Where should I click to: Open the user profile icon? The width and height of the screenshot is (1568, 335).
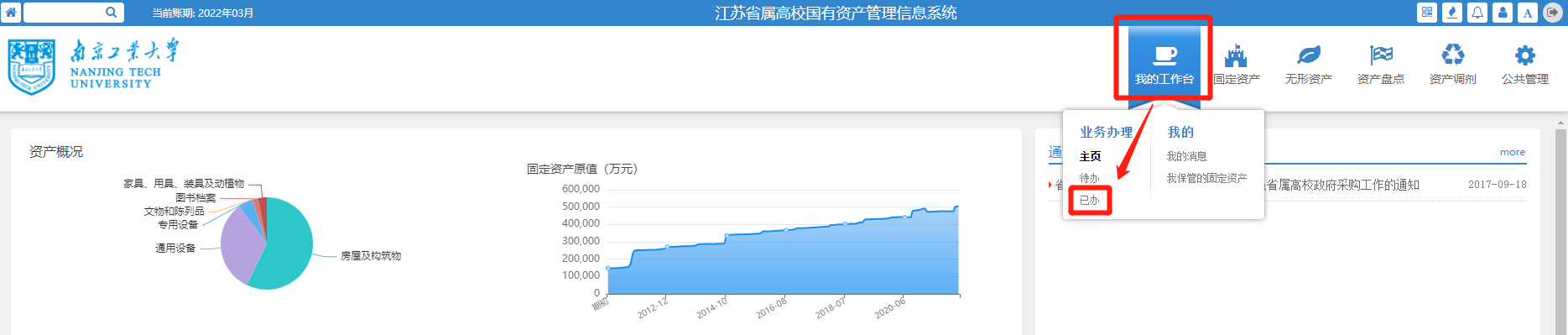tap(1503, 13)
